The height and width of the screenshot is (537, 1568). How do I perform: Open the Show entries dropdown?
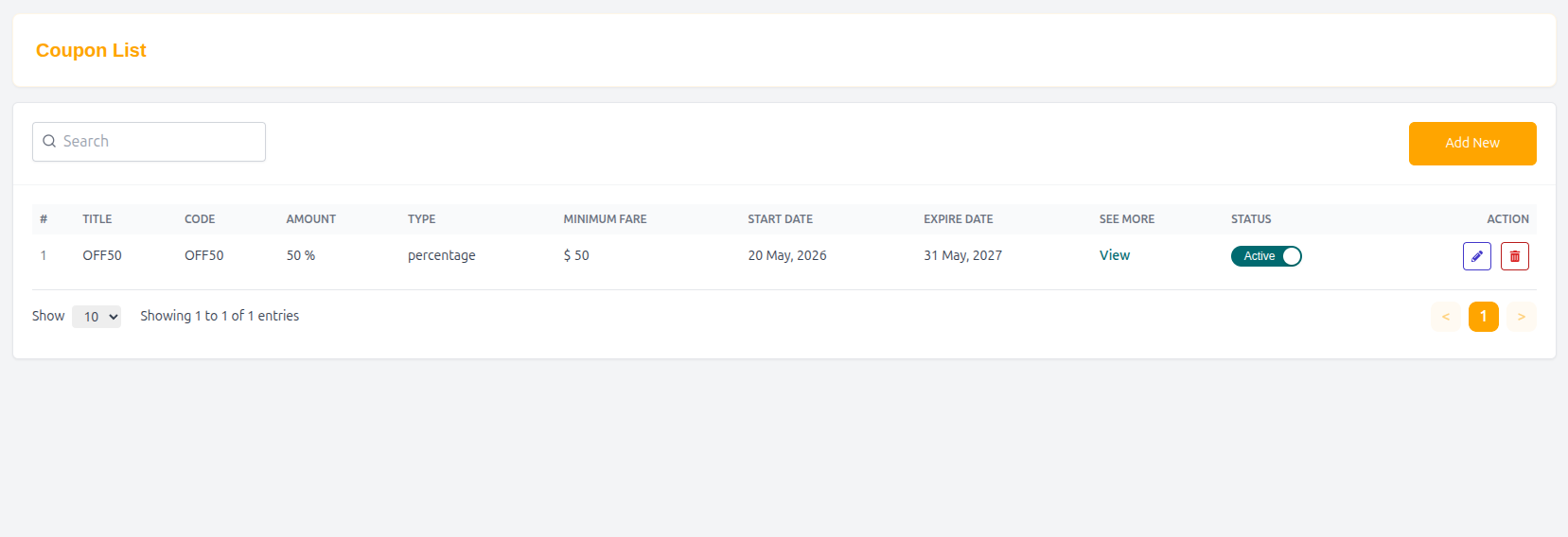(x=97, y=317)
